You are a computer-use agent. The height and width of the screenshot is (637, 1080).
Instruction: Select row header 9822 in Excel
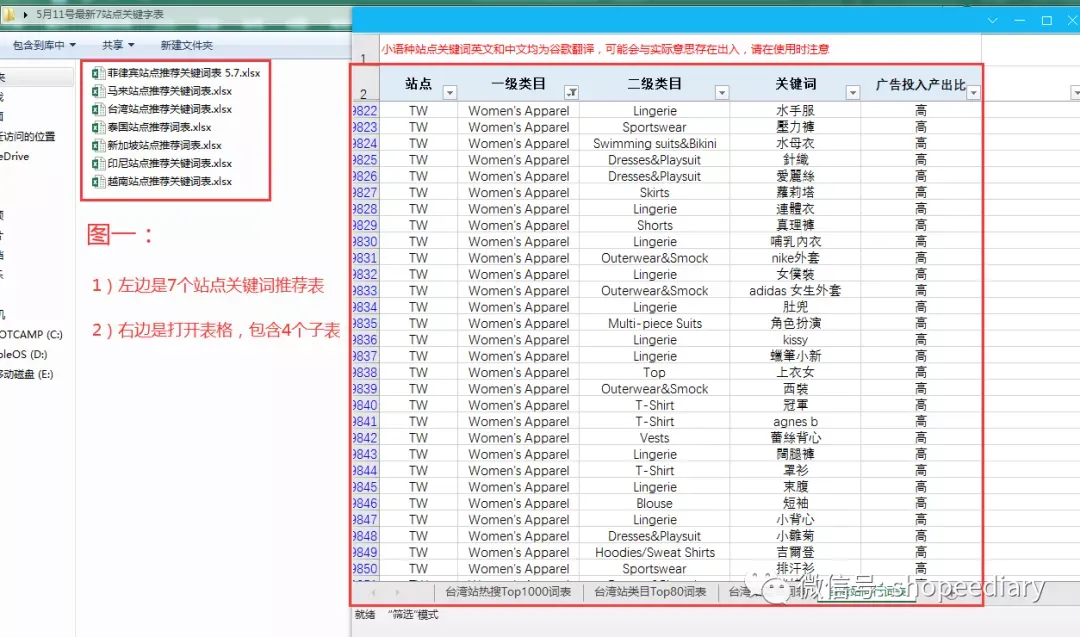point(366,111)
